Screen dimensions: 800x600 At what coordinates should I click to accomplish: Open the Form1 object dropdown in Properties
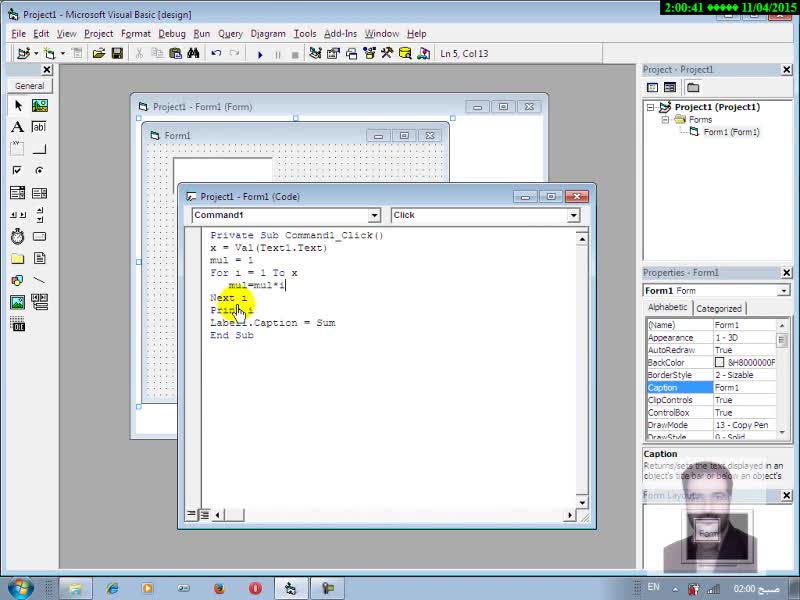[x=783, y=291]
